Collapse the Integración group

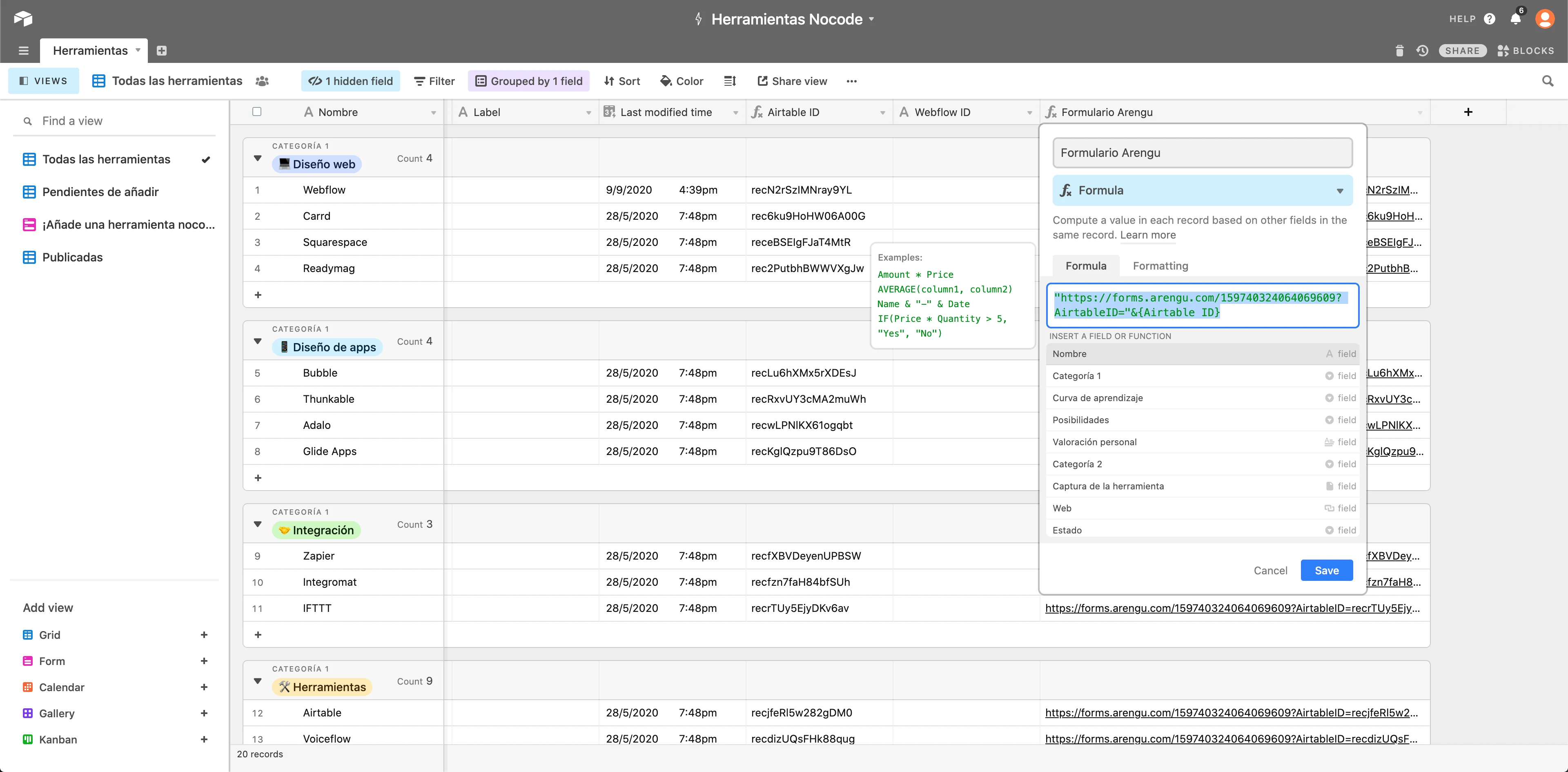258,524
